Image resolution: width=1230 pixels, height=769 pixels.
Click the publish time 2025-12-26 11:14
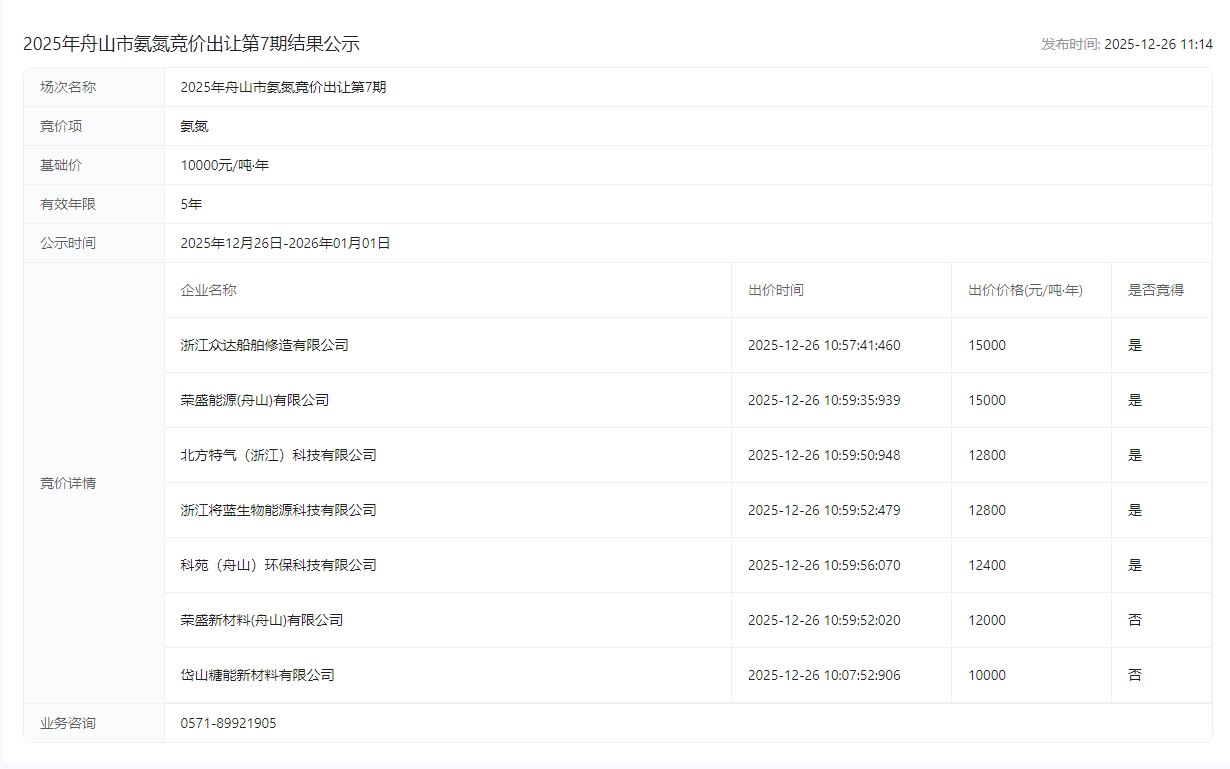point(1158,44)
